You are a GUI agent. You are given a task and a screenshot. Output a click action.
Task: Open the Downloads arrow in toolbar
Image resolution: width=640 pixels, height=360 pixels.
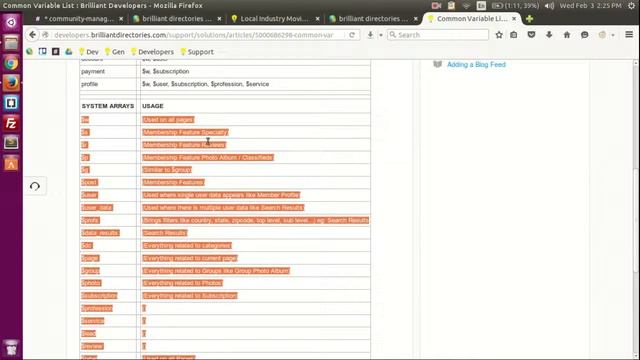click(x=549, y=35)
